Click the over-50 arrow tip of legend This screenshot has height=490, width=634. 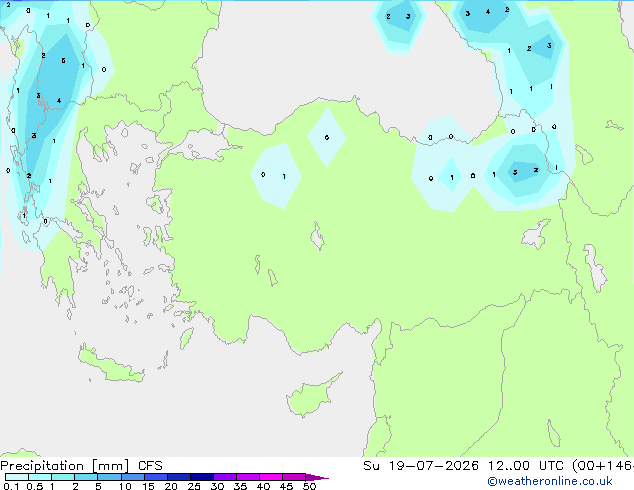317,477
